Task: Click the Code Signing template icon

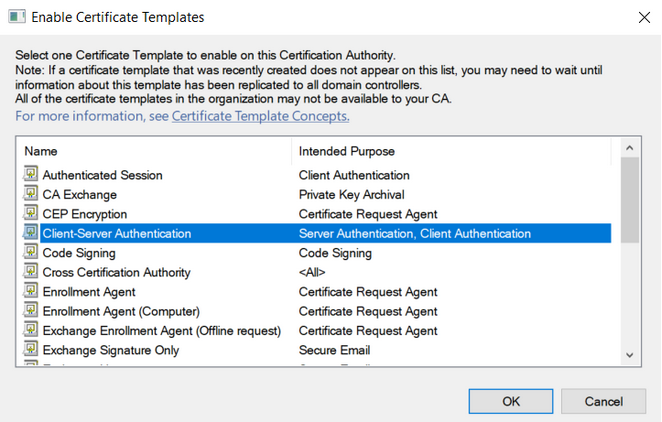Action: tap(30, 251)
